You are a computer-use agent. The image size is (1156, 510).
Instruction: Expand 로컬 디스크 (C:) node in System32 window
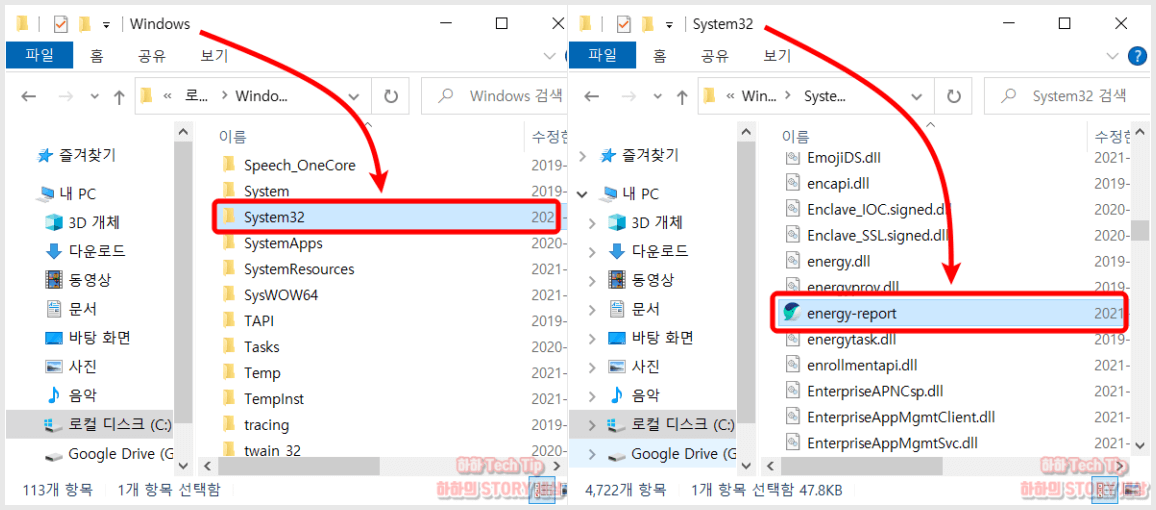tap(591, 425)
